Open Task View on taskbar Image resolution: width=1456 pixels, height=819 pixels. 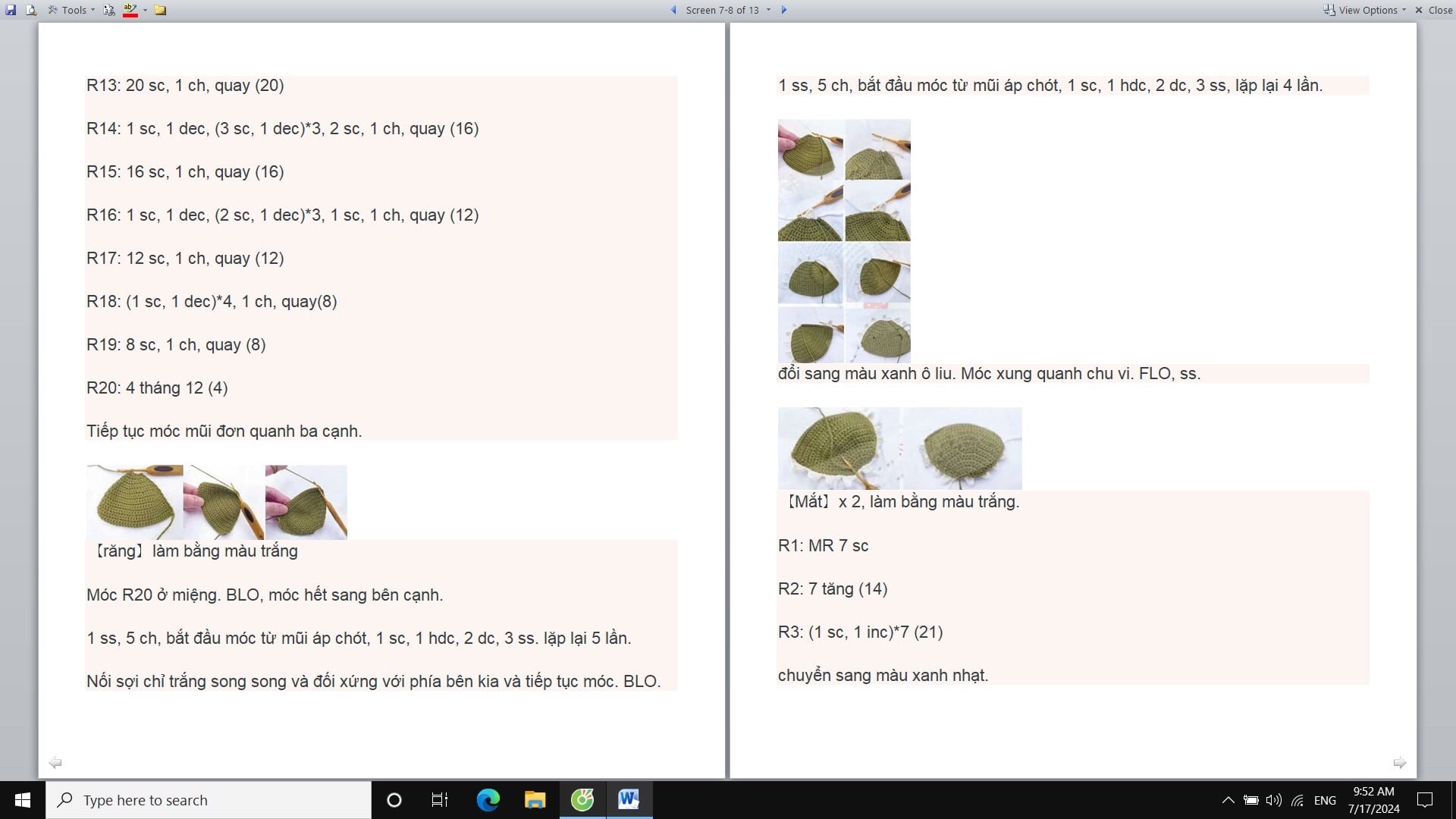tap(440, 800)
